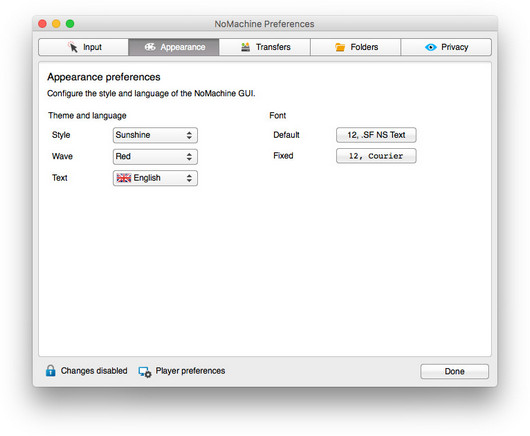Viewport: 530px width, 436px height.
Task: Open Player preferences link
Action: point(190,371)
